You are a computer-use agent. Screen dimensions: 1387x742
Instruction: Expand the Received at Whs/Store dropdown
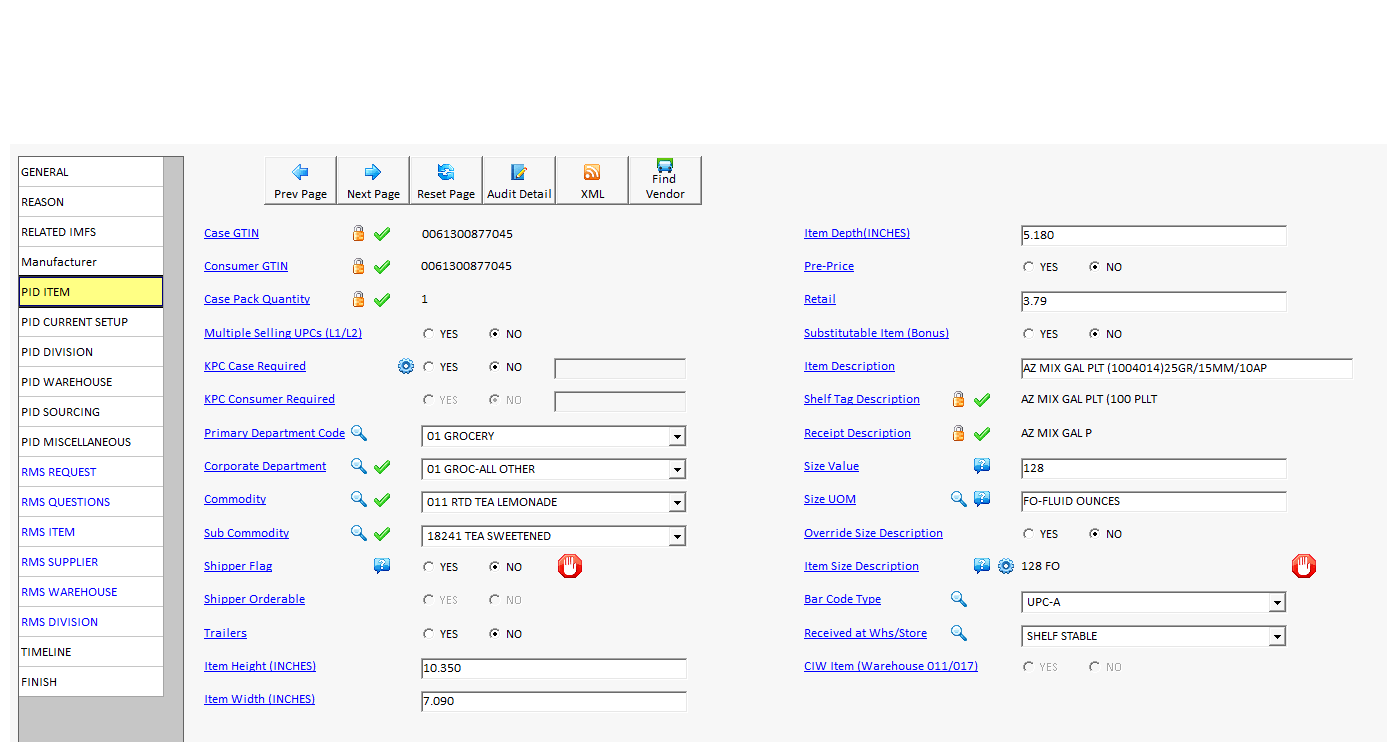(1277, 636)
